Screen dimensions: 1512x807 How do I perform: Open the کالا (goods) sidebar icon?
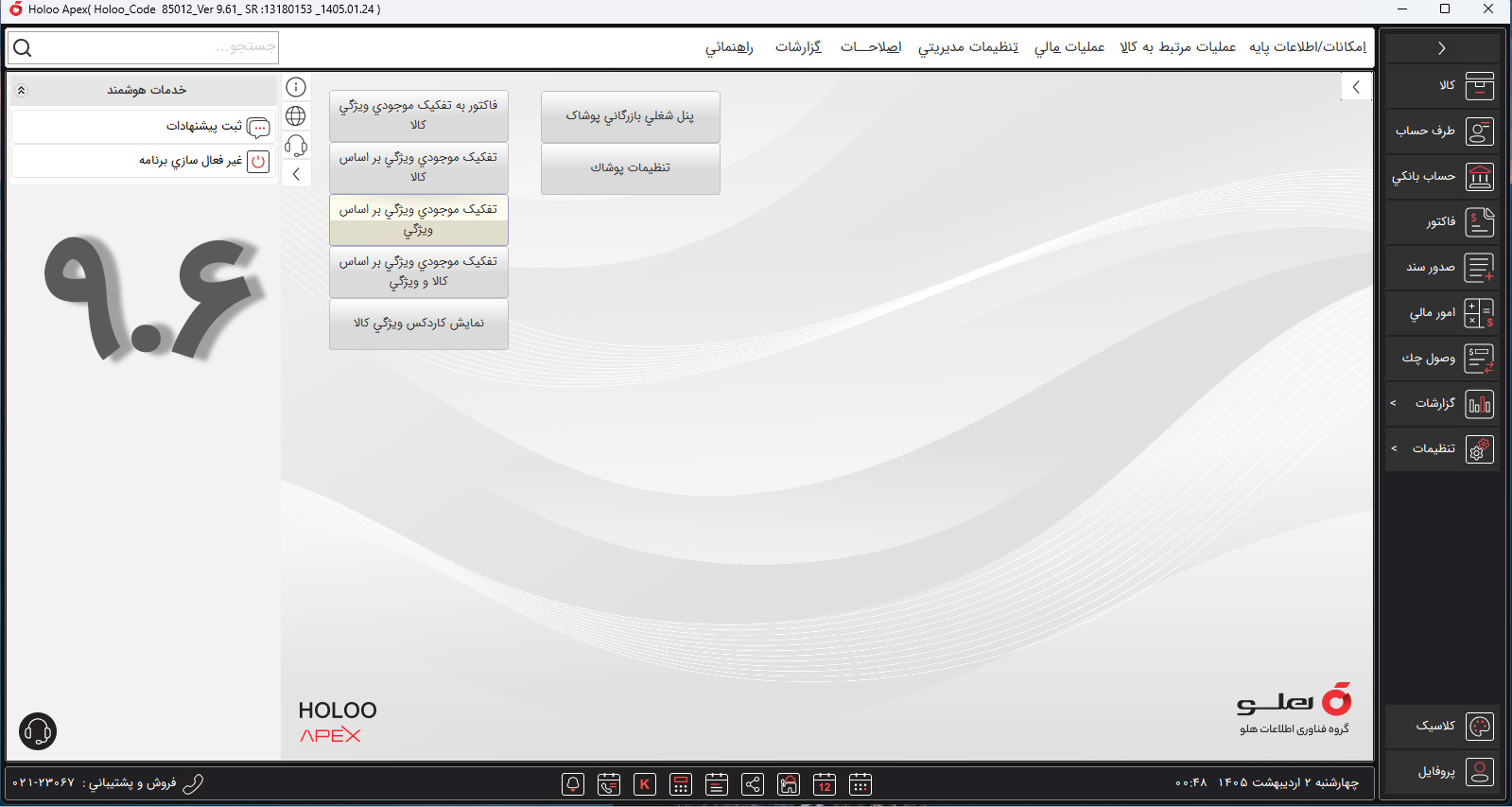point(1479,86)
